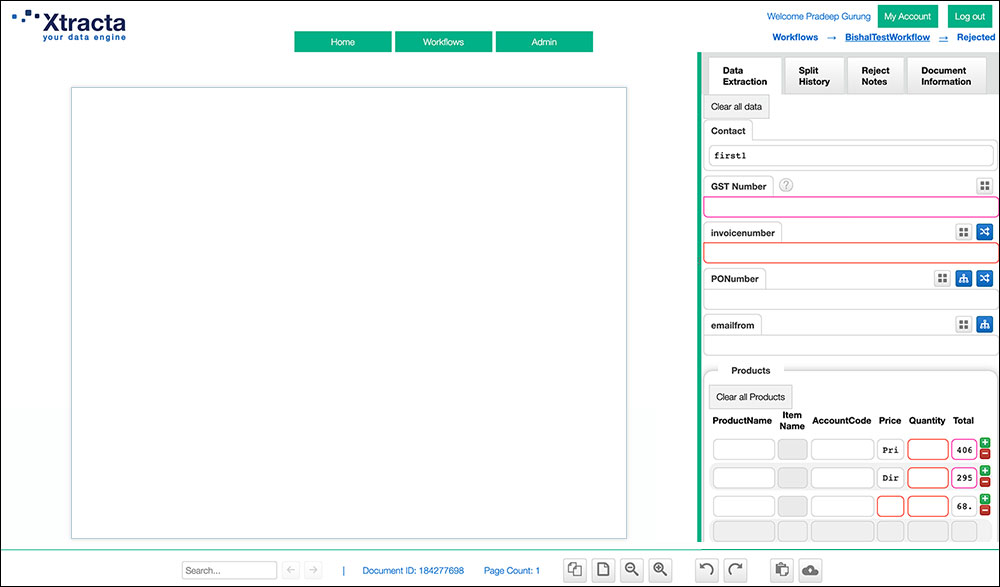Screen dimensions: 1000x587
Task: Switch to the Split History tab
Action: click(814, 76)
